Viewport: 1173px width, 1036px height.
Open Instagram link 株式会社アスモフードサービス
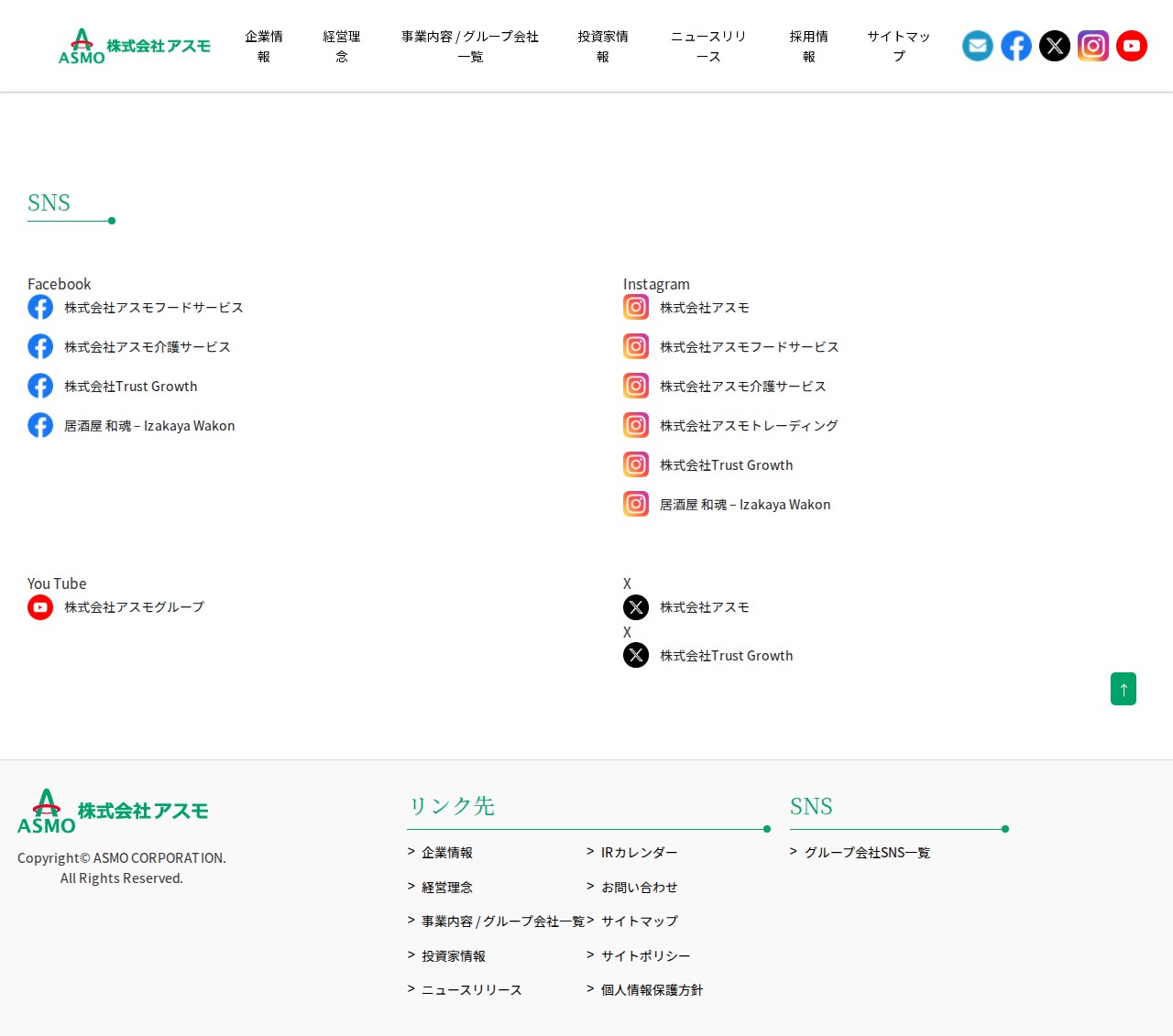[750, 347]
